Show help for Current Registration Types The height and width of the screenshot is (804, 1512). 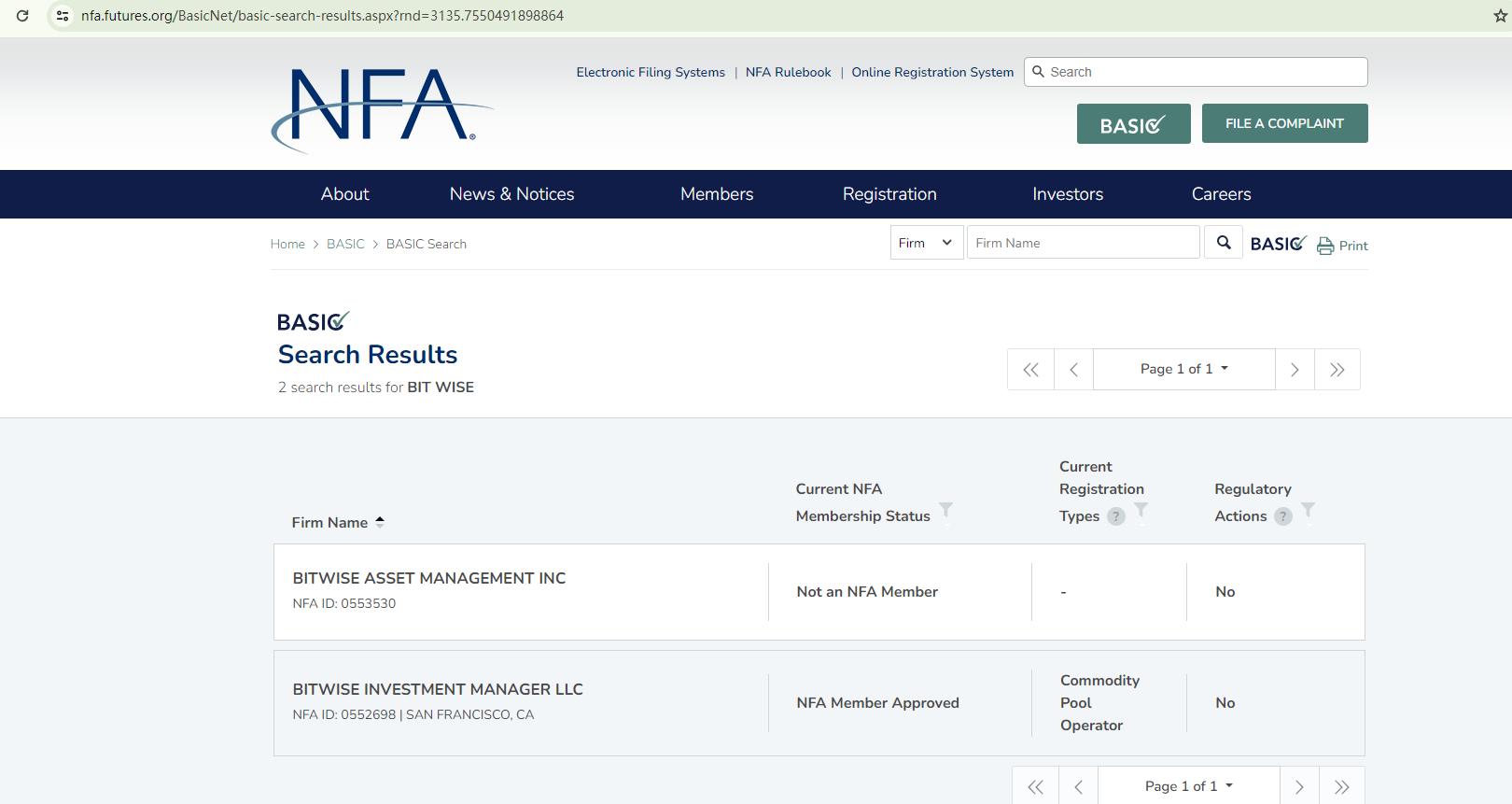pos(1116,516)
